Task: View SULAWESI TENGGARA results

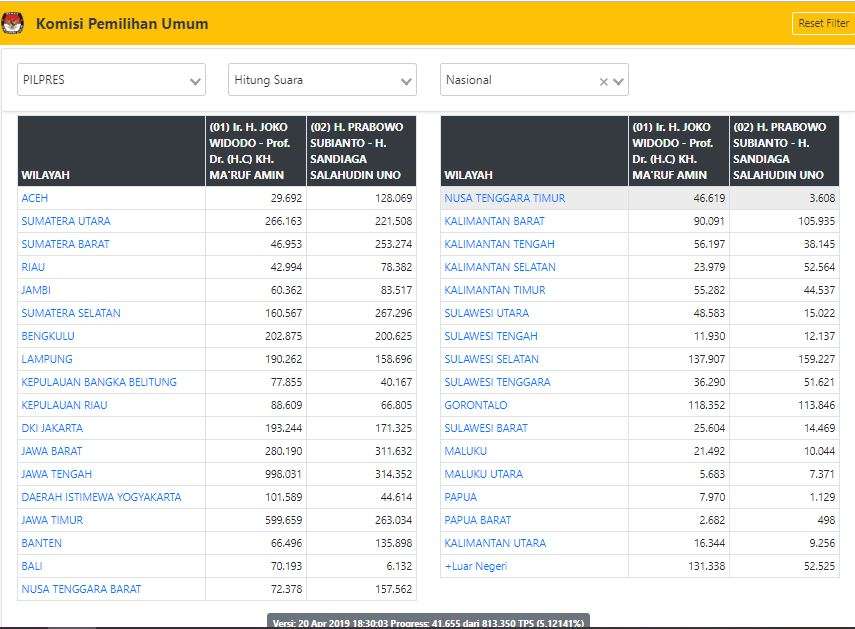Action: tap(498, 382)
